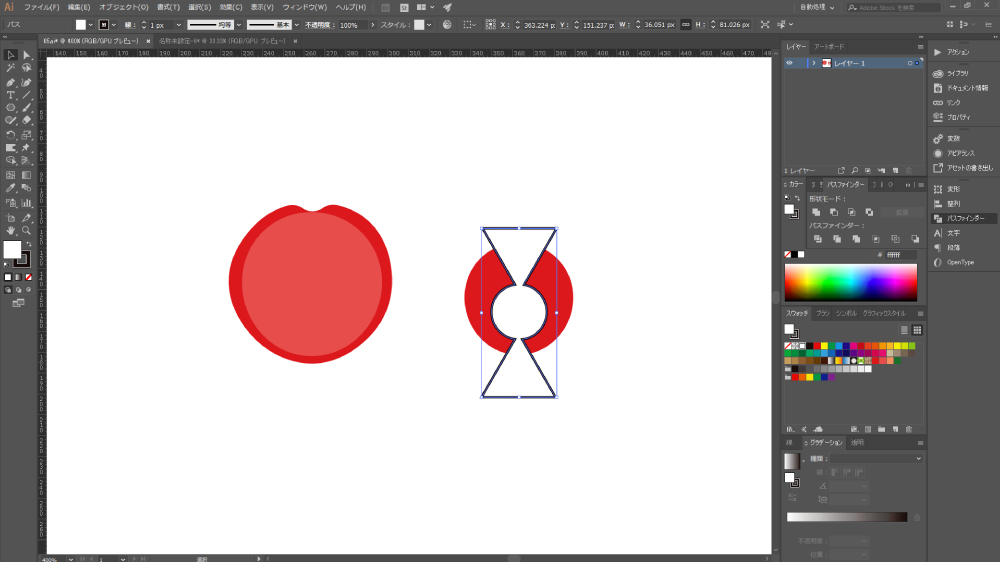Screen dimensions: 1000x562
Task: Select the Paintbrush tool
Action: pyautogui.click(x=26, y=108)
